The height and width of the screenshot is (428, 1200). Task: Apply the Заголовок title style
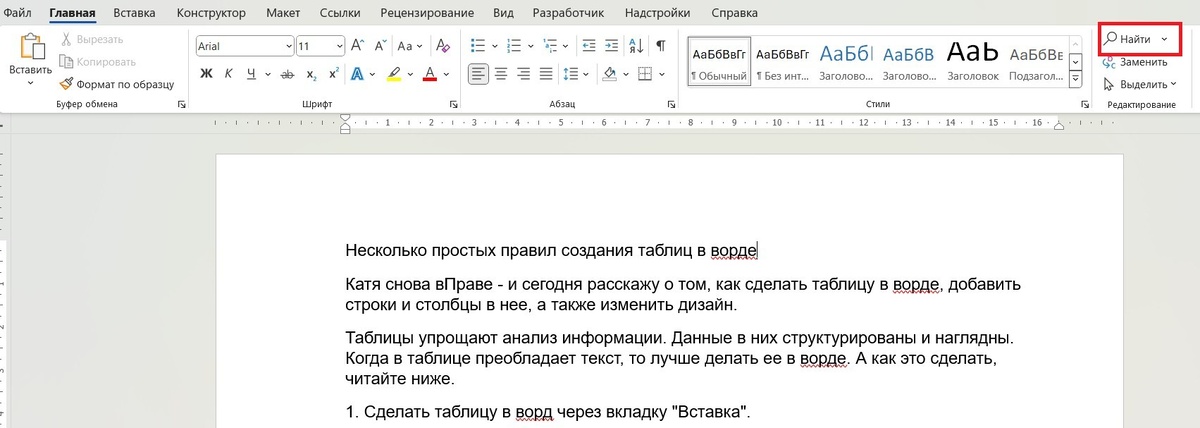coord(973,60)
